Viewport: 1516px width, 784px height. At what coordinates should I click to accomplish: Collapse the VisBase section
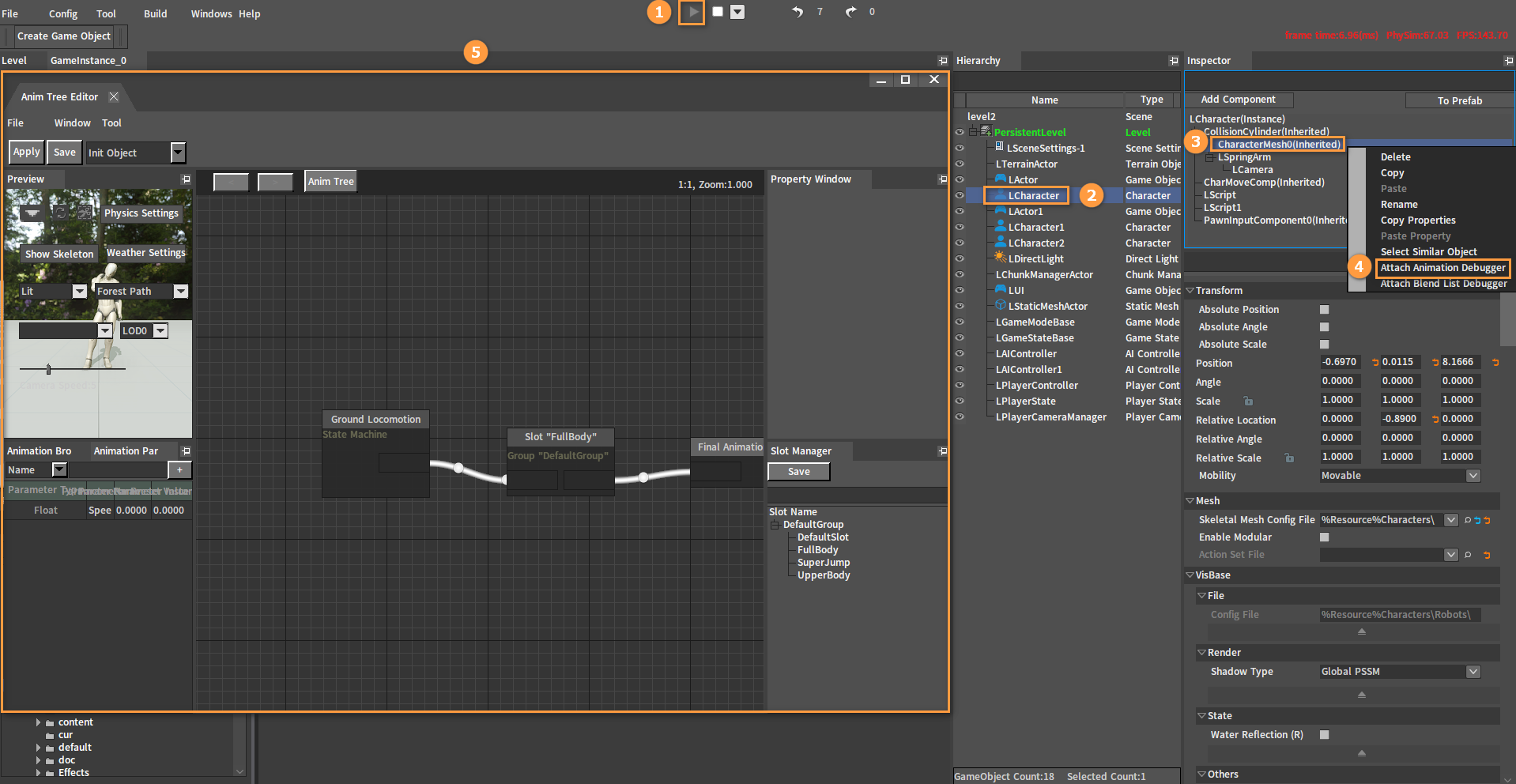1190,575
